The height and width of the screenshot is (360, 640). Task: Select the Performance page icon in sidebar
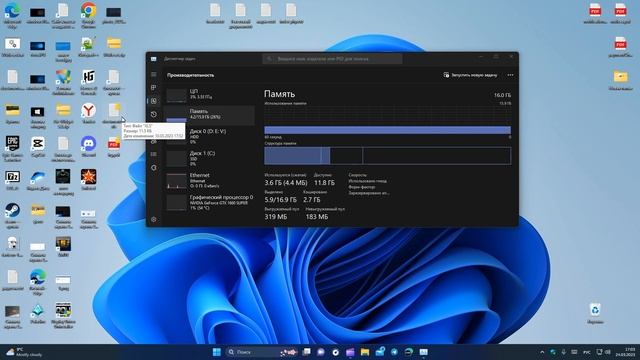click(x=154, y=101)
